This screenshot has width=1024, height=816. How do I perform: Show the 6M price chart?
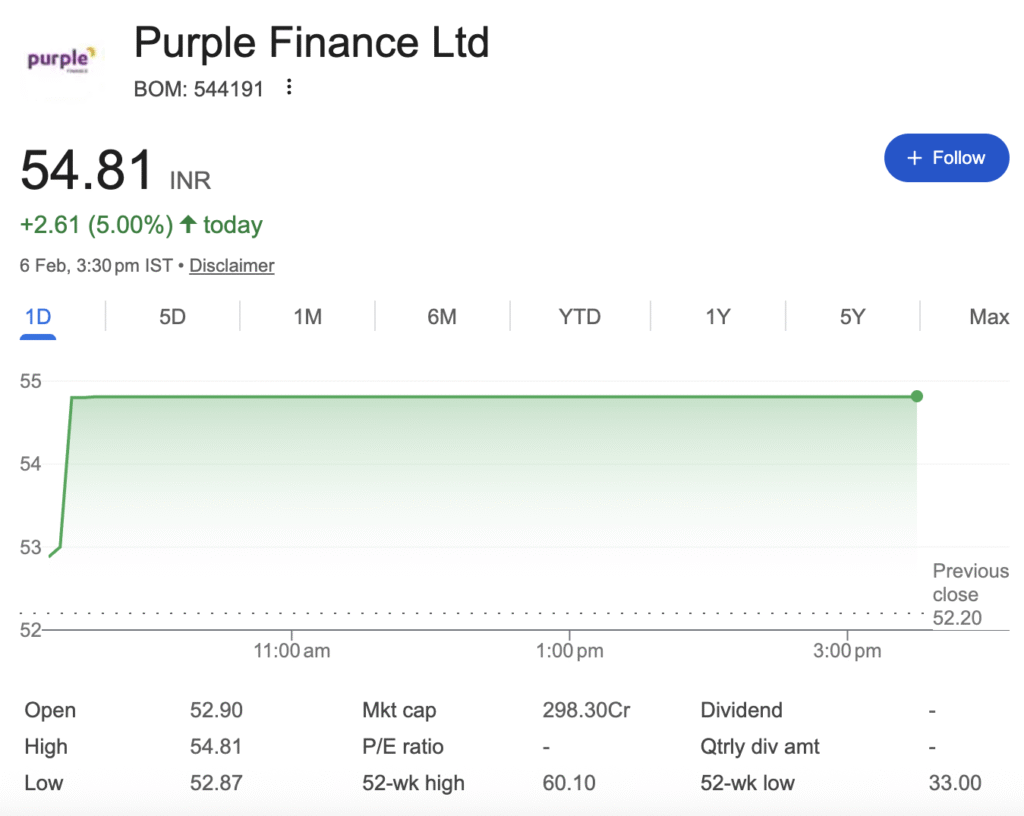tap(442, 317)
